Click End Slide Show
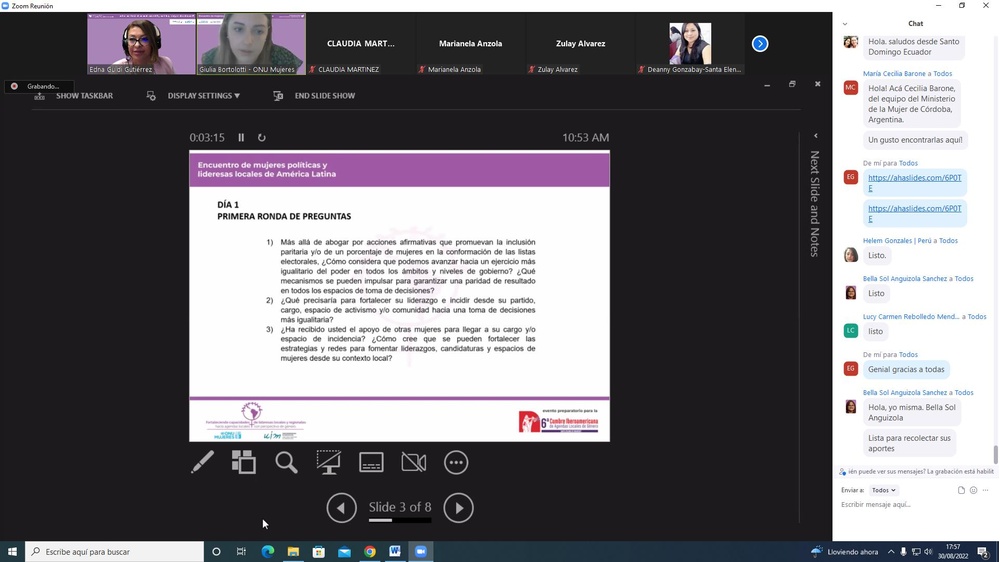Screen dimensions: 1000x562 click(x=324, y=96)
